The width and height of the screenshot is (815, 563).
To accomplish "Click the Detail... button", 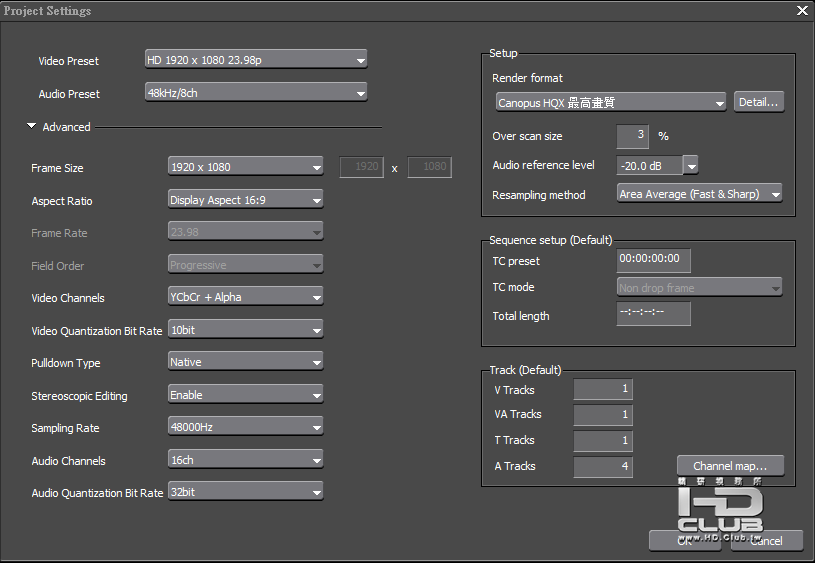I will pyautogui.click(x=759, y=102).
